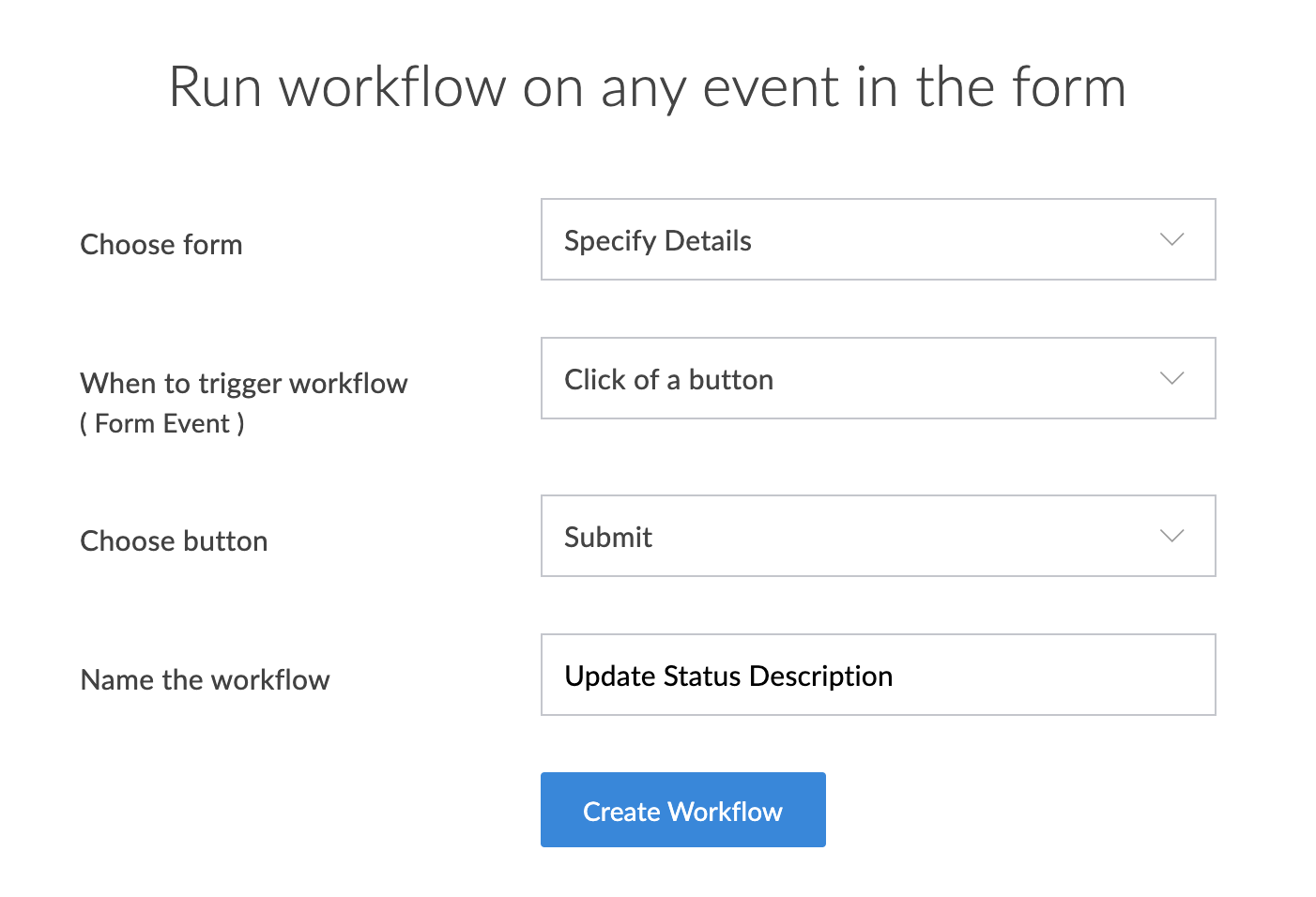Click the chevron beside Specify Details
Viewport: 1316px width, 897px height.
(1171, 239)
